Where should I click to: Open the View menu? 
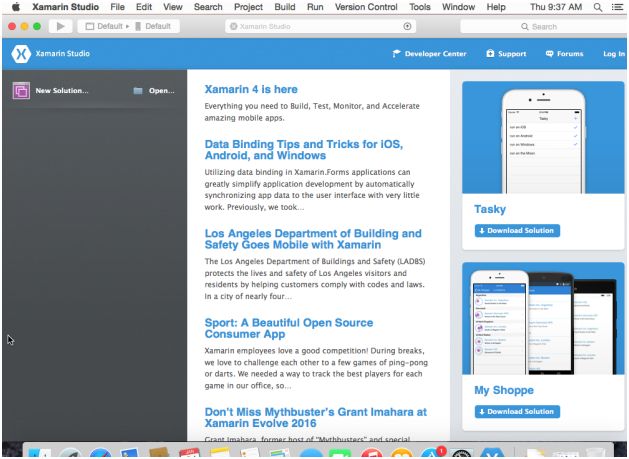pos(172,7)
